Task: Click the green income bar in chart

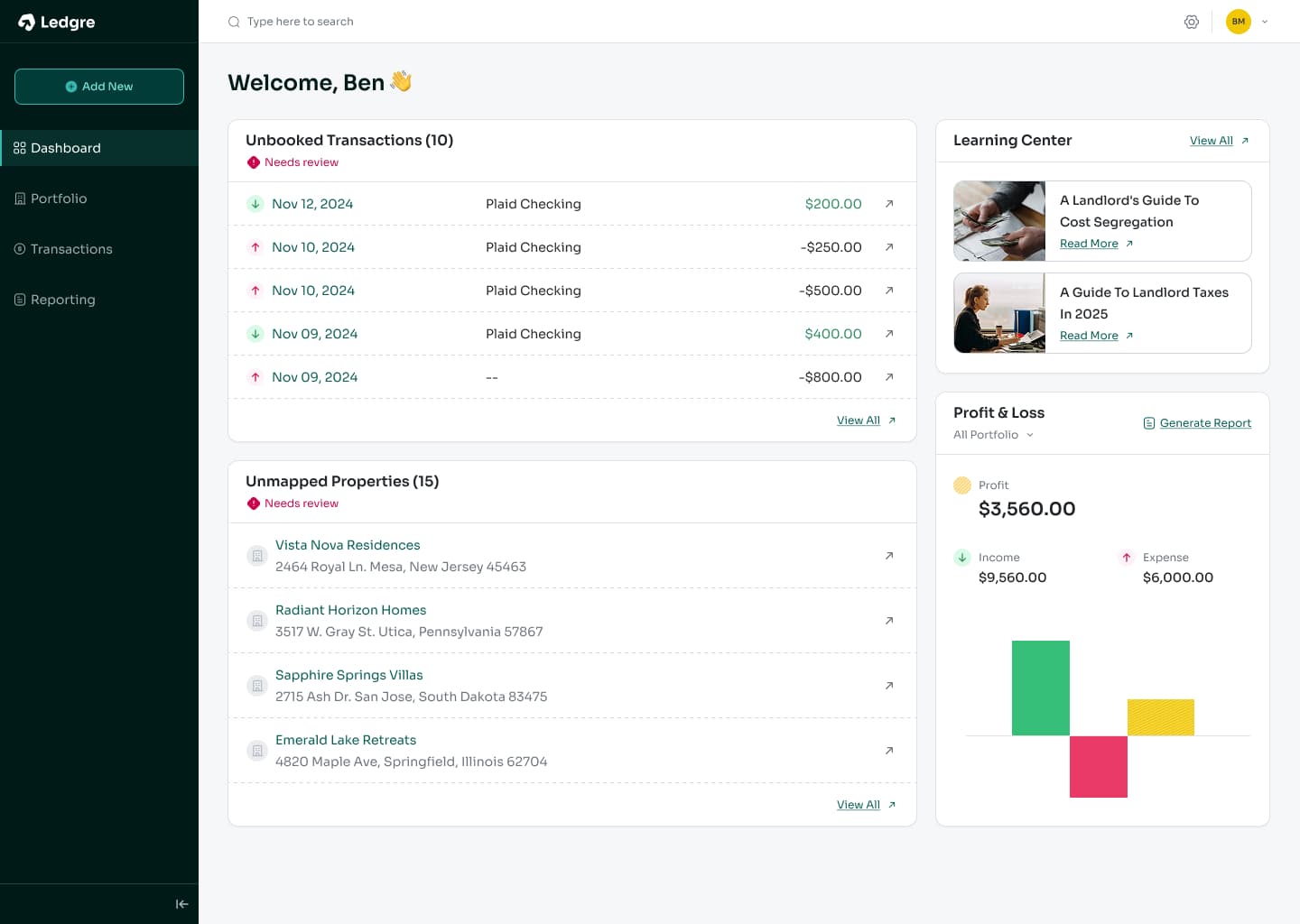Action: [1041, 688]
